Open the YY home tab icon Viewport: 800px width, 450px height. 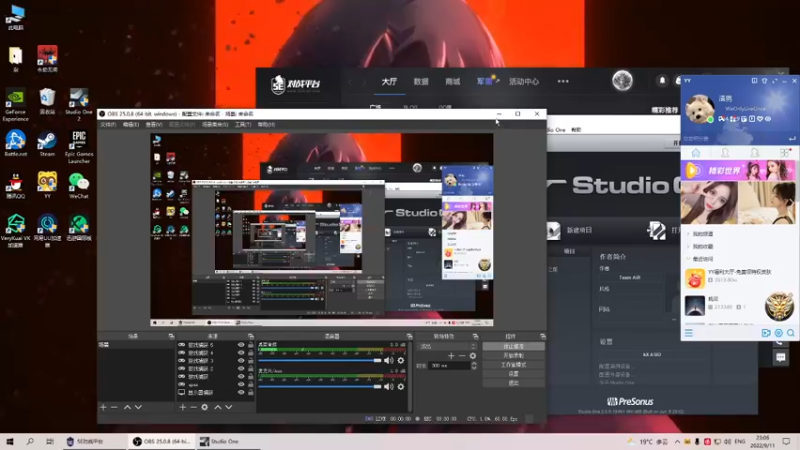695,153
